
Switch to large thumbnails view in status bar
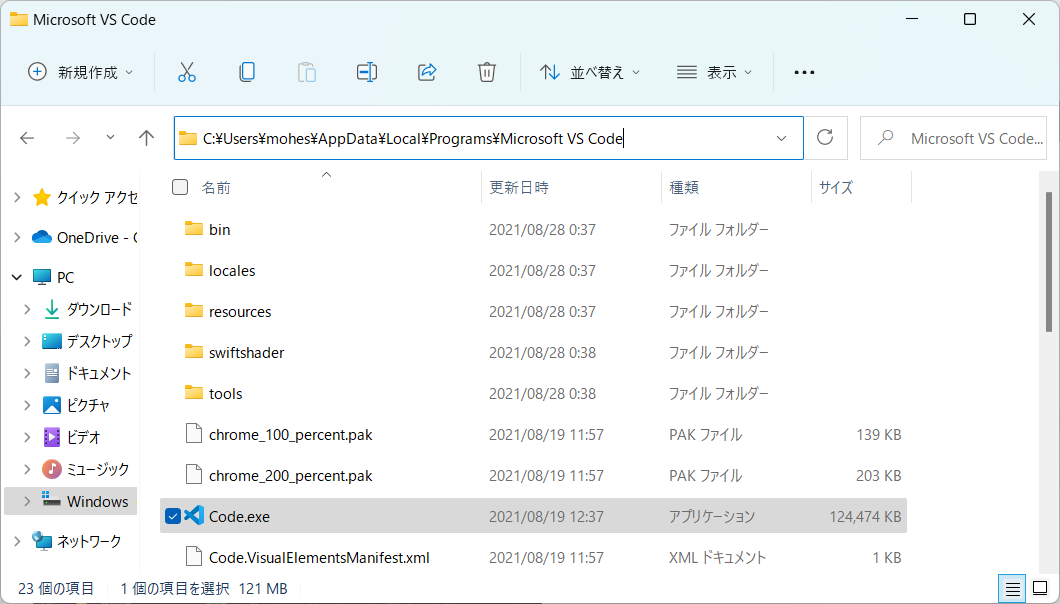tap(1040, 588)
